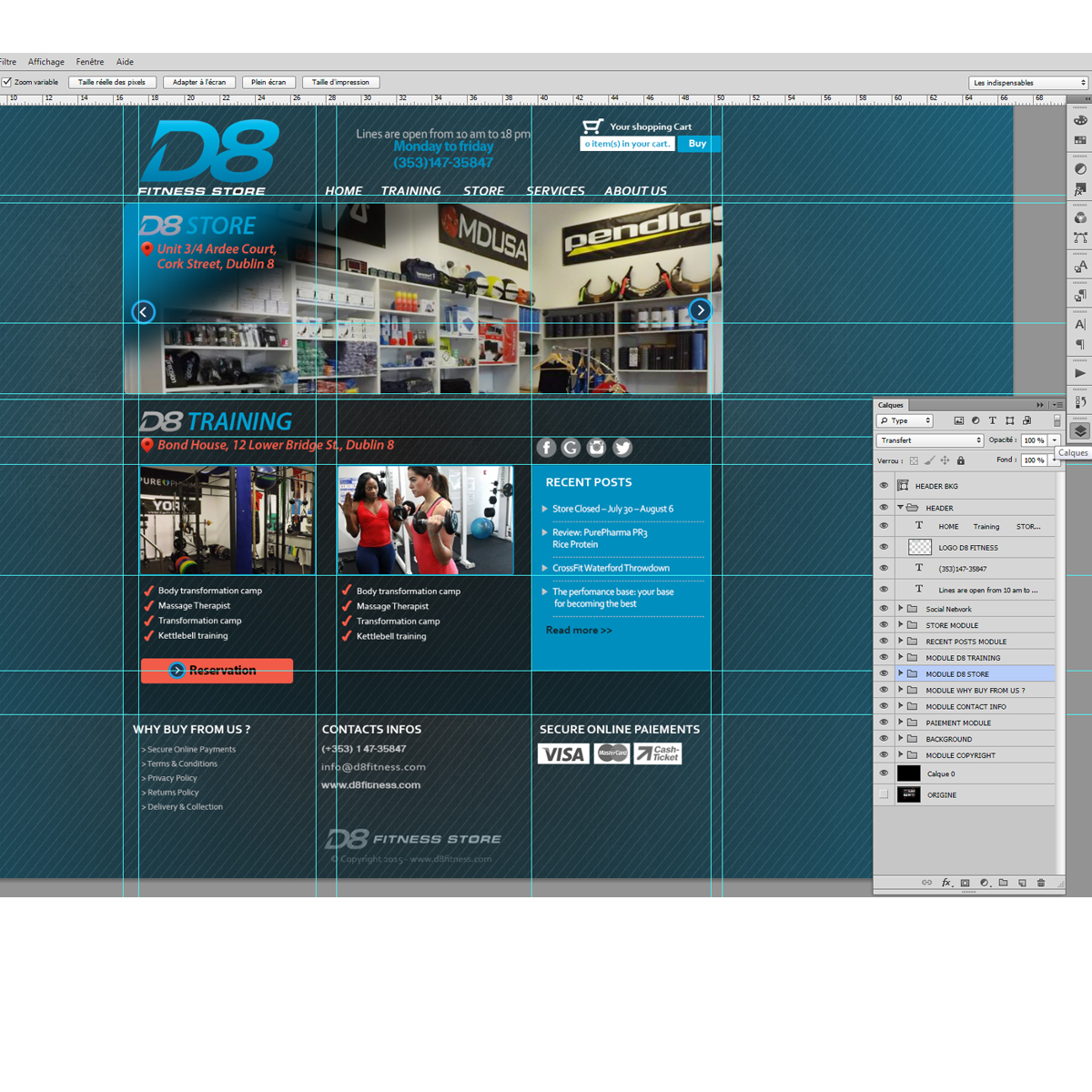Select the Calques panel tab
The width and height of the screenshot is (1092, 1092).
(x=891, y=405)
